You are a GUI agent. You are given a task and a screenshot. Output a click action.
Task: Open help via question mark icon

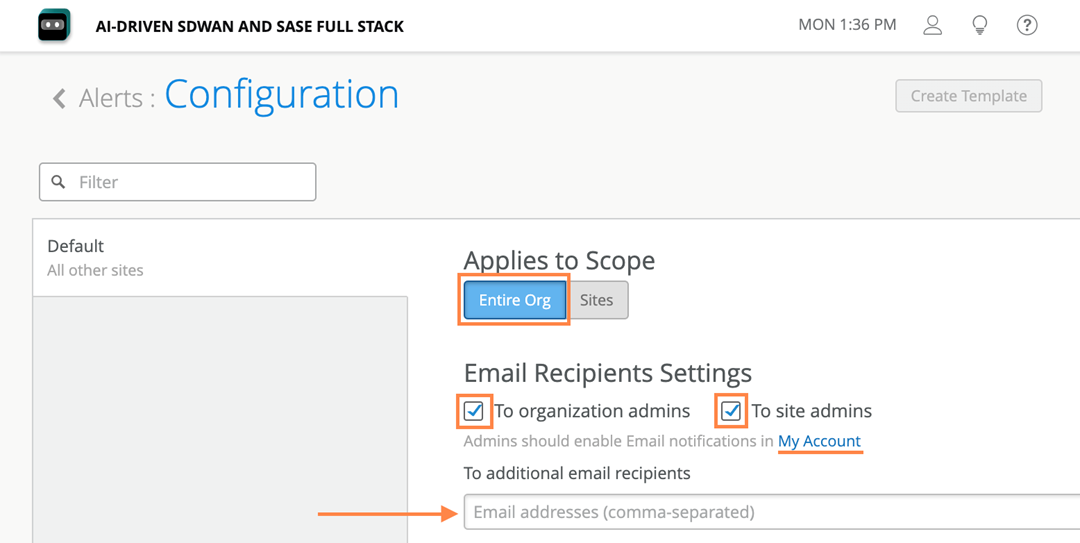tap(1026, 26)
